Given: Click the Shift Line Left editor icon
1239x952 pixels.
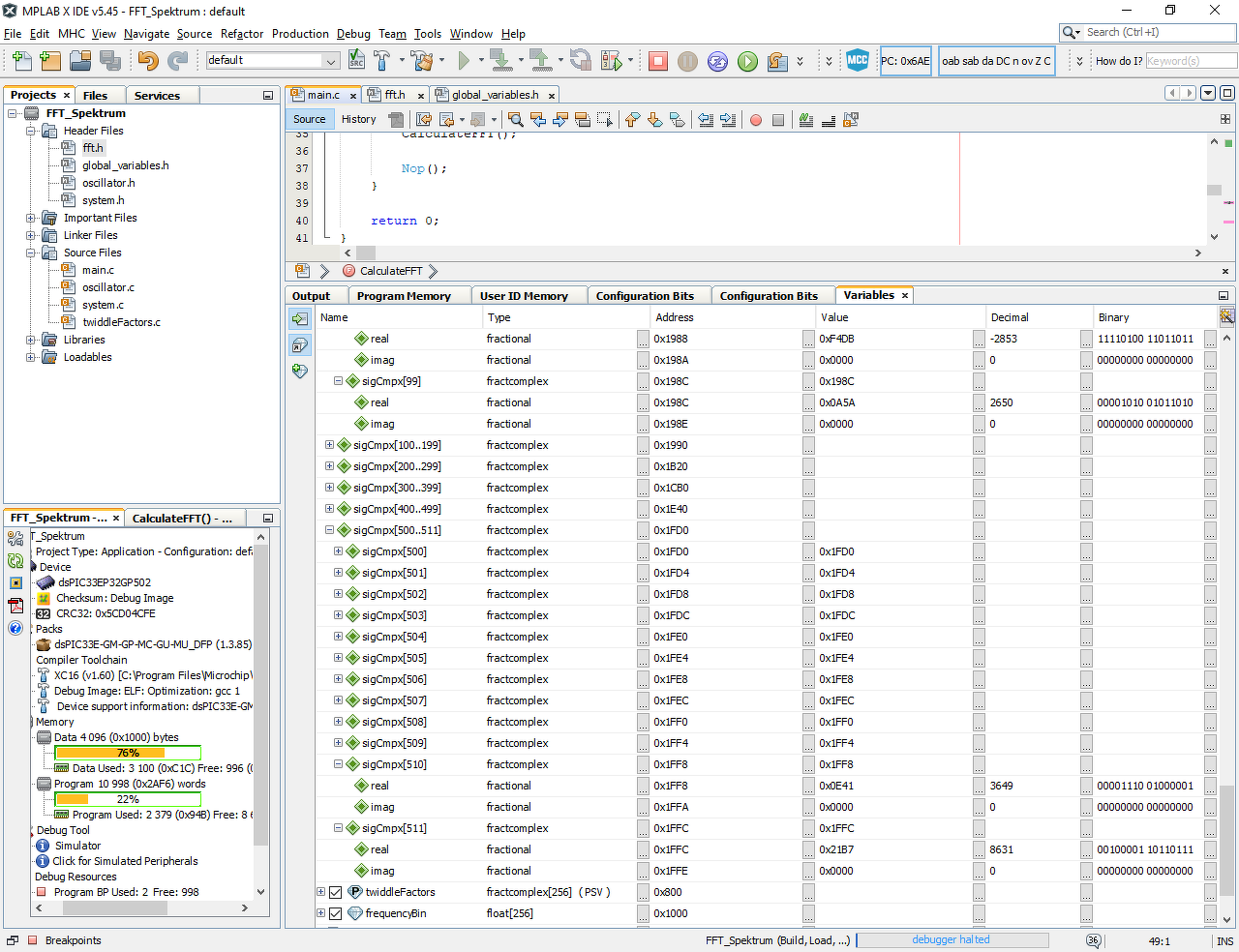Looking at the screenshot, I should click(706, 120).
